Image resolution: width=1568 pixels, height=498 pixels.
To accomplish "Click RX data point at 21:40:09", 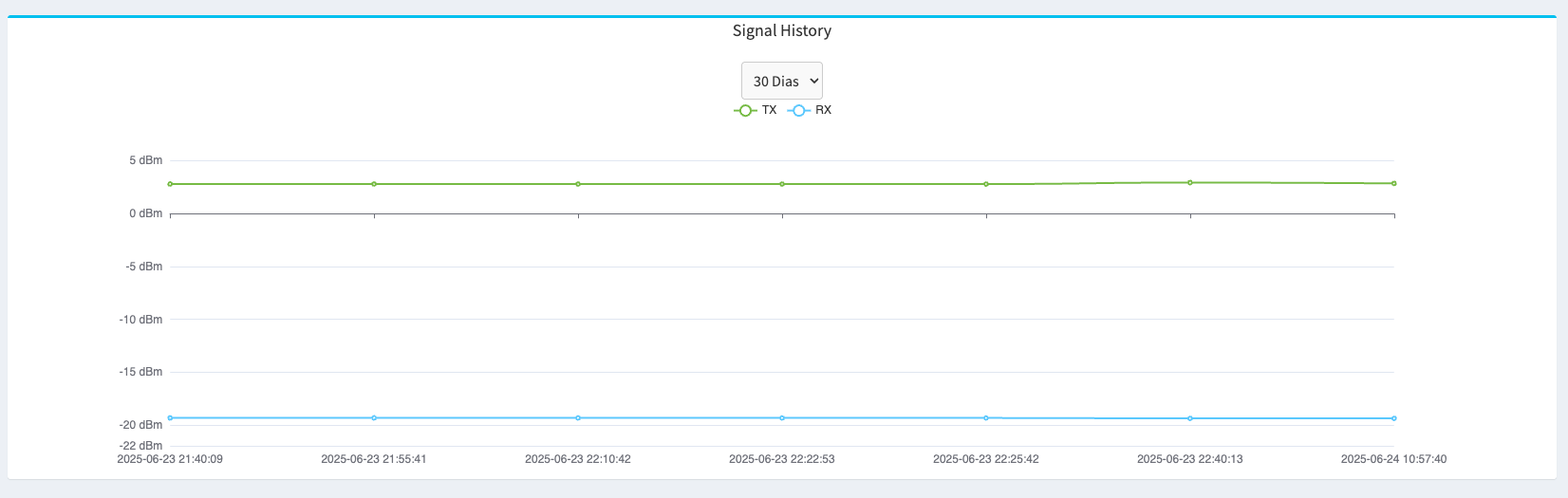I will pos(170,417).
